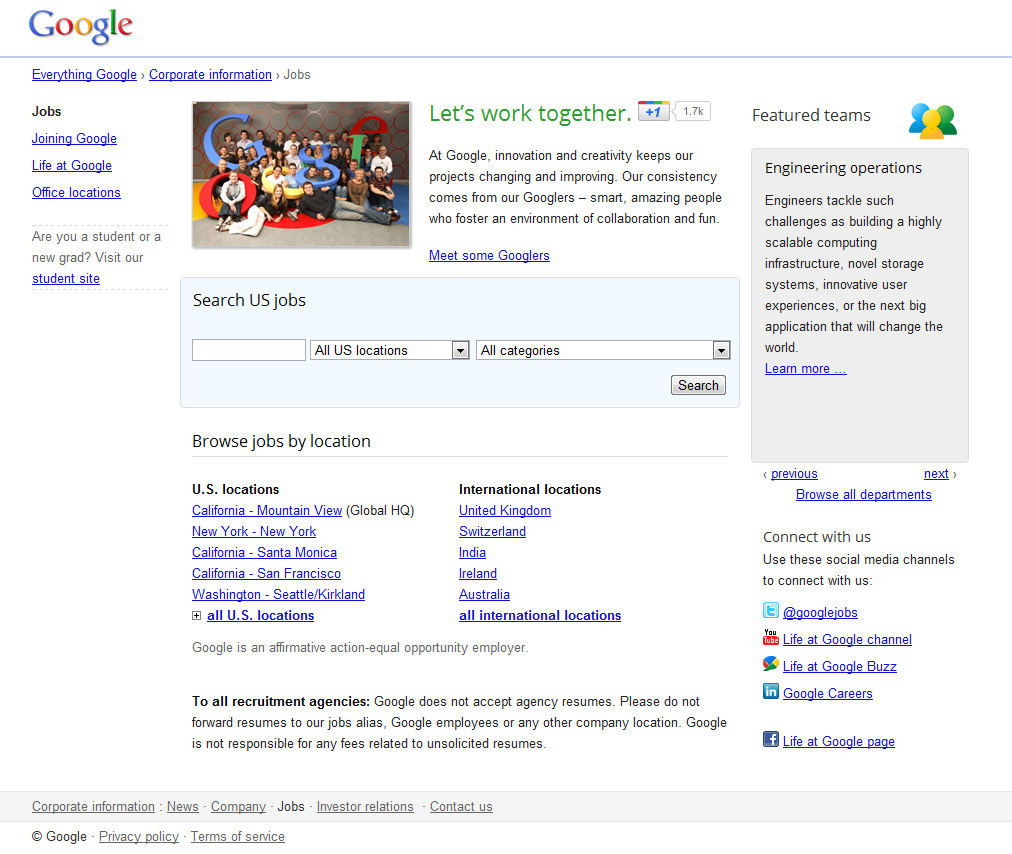Image resolution: width=1012 pixels, height=854 pixels.
Task: Open Washington - Seattle/Kirkland jobs
Action: point(278,595)
